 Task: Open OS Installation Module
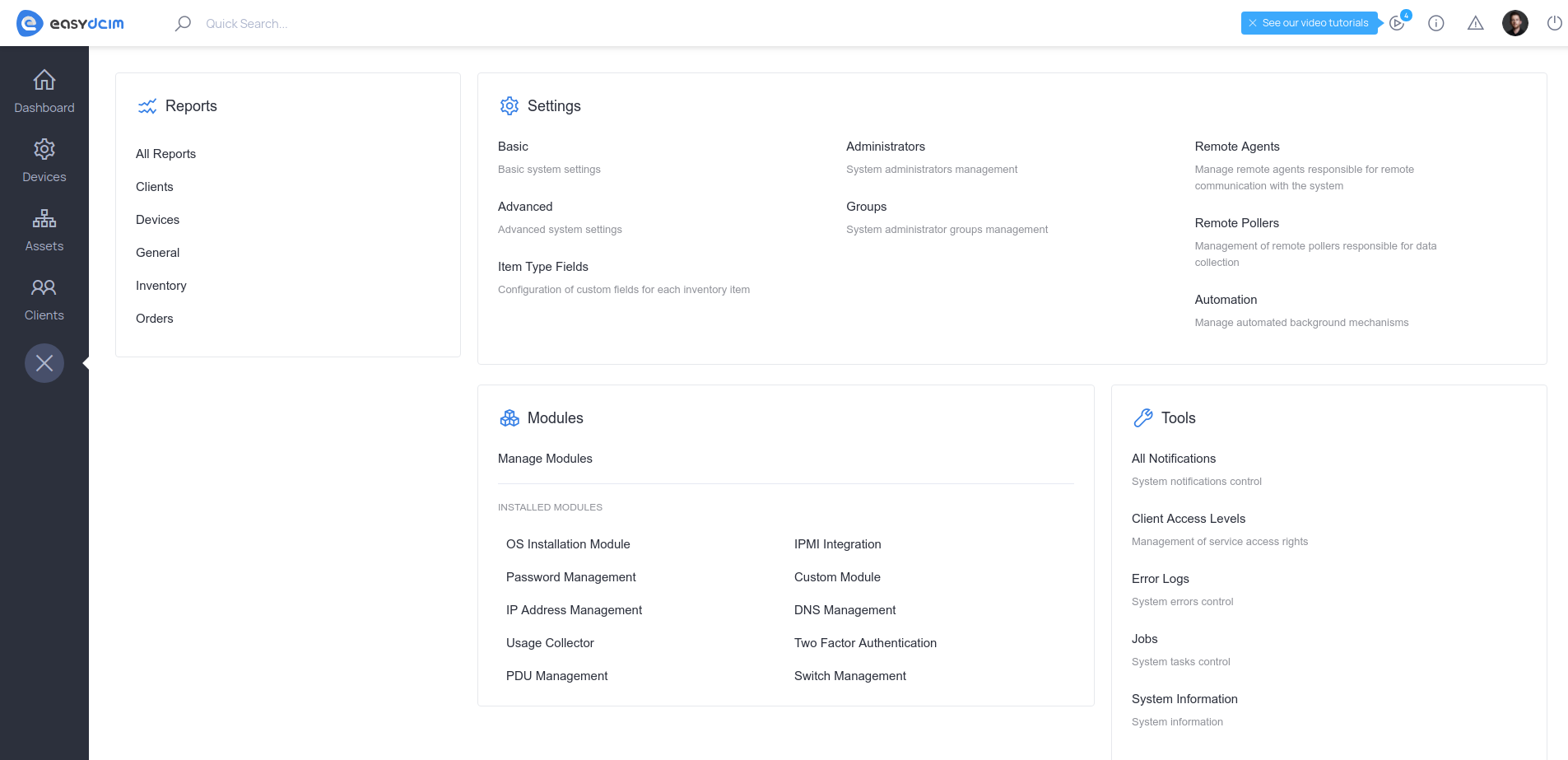pyautogui.click(x=568, y=544)
